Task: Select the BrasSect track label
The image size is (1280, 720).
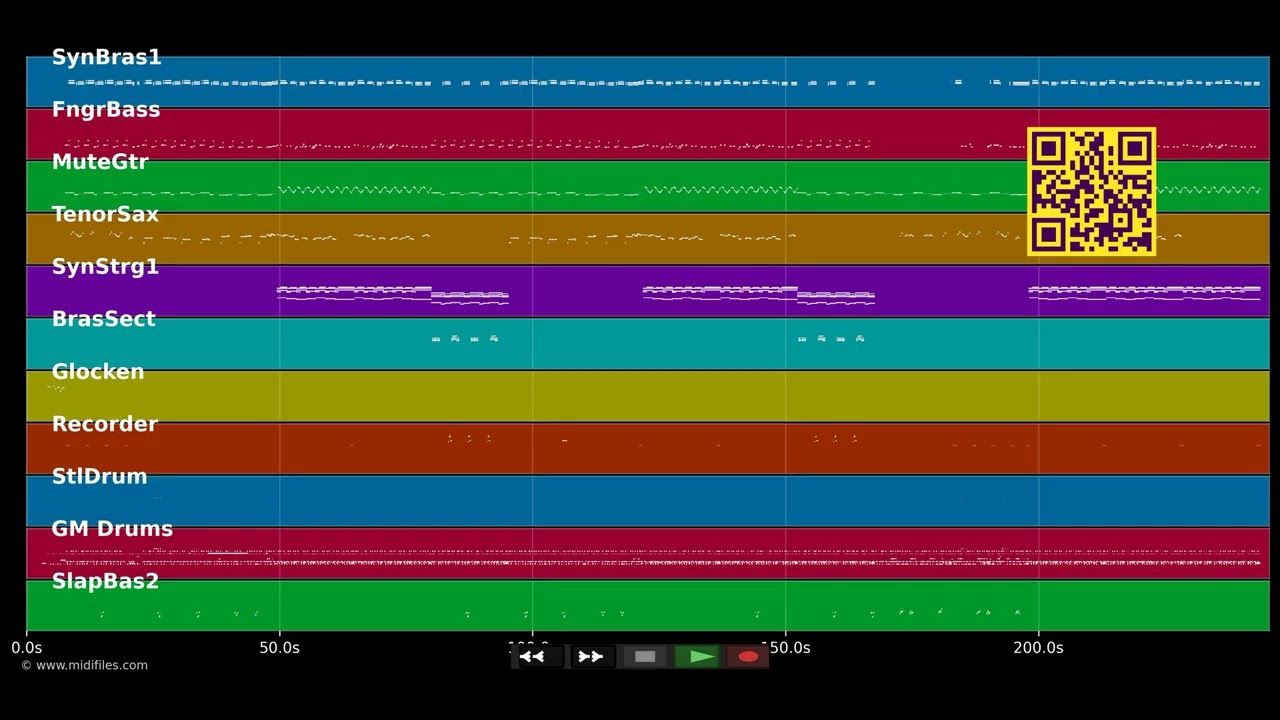Action: [103, 319]
